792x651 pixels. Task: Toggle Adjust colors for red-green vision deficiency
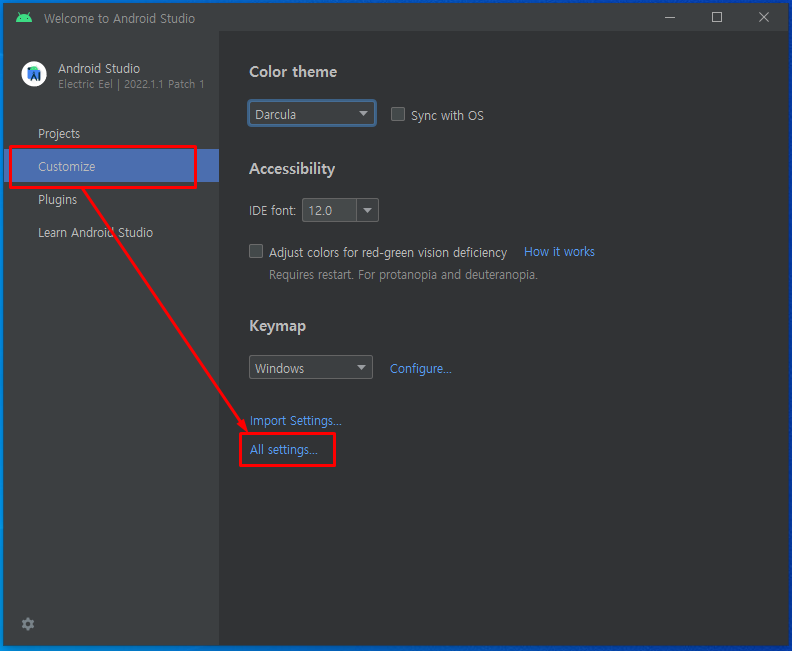pyautogui.click(x=256, y=251)
